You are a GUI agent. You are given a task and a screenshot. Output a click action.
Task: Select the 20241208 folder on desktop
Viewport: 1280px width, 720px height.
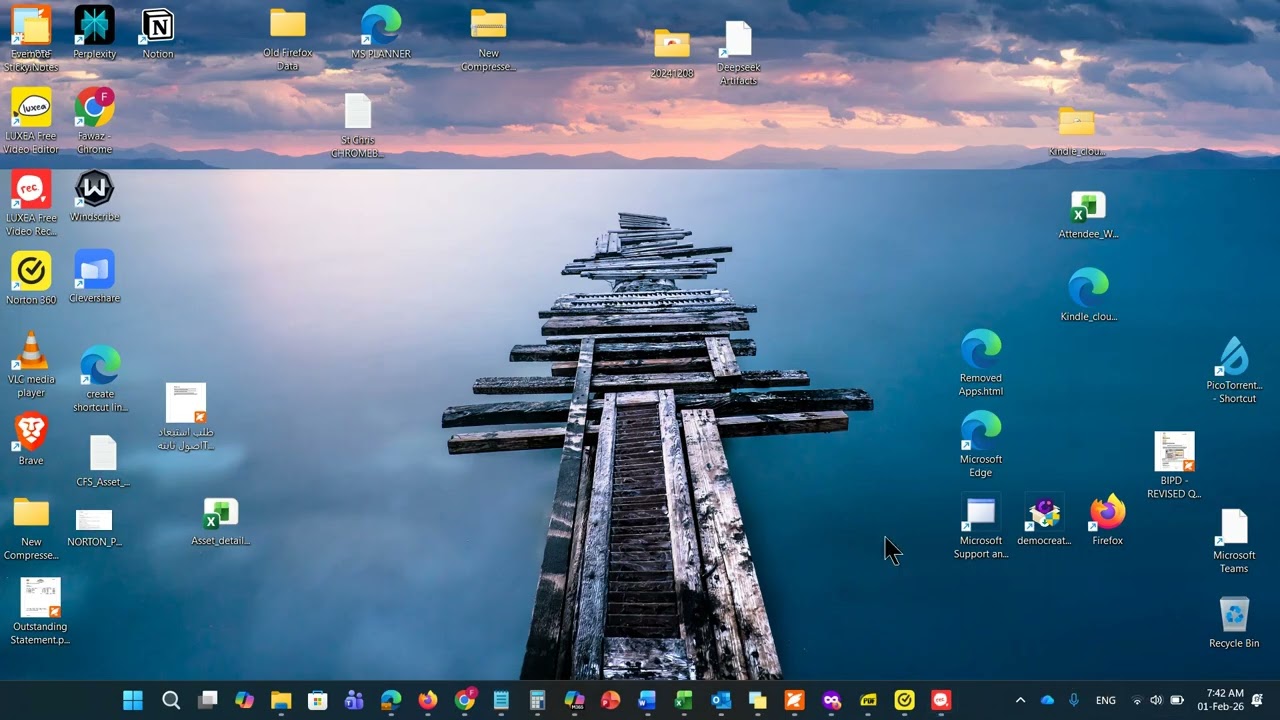(672, 53)
